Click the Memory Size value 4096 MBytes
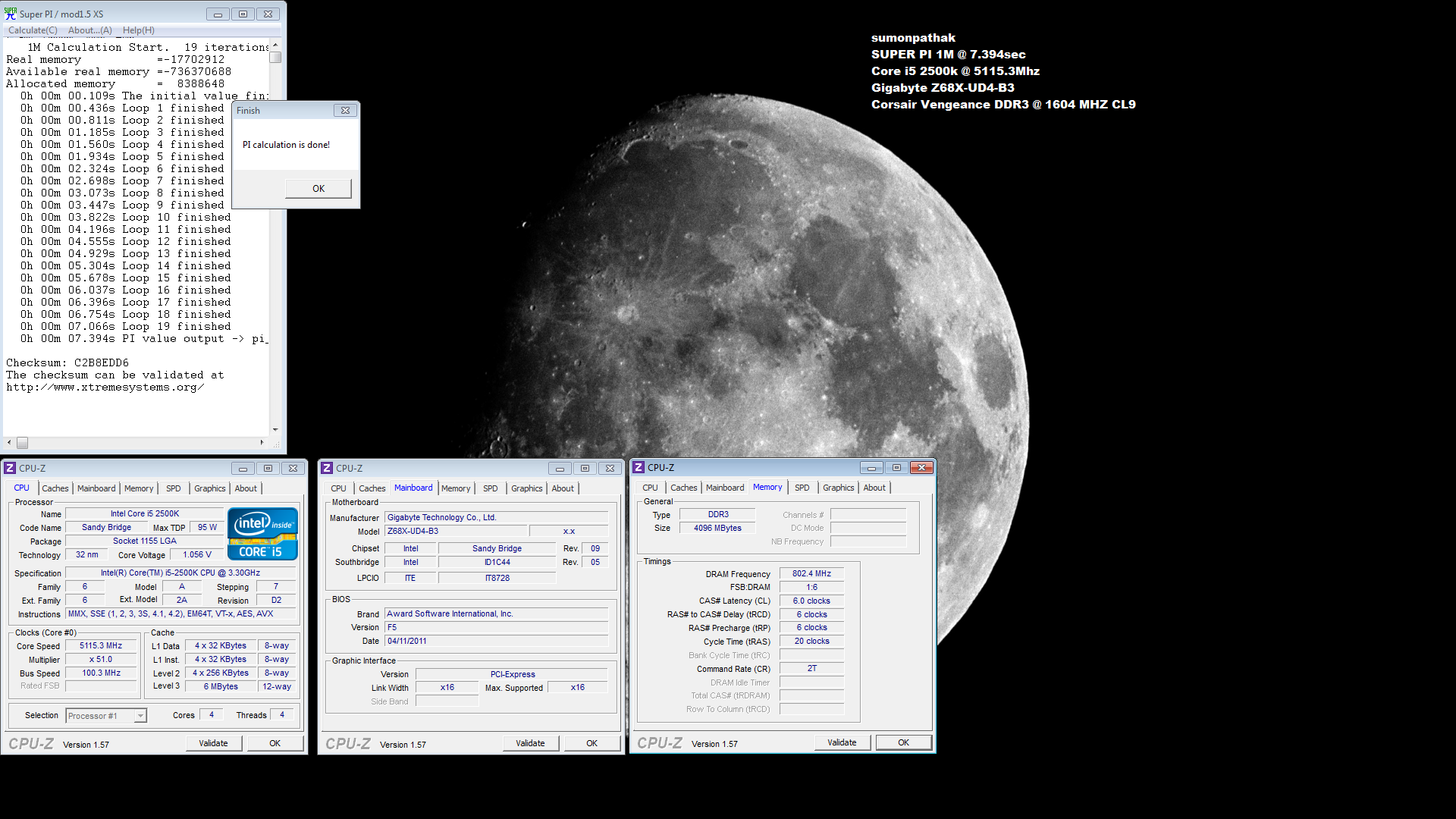1456x819 pixels. [717, 528]
